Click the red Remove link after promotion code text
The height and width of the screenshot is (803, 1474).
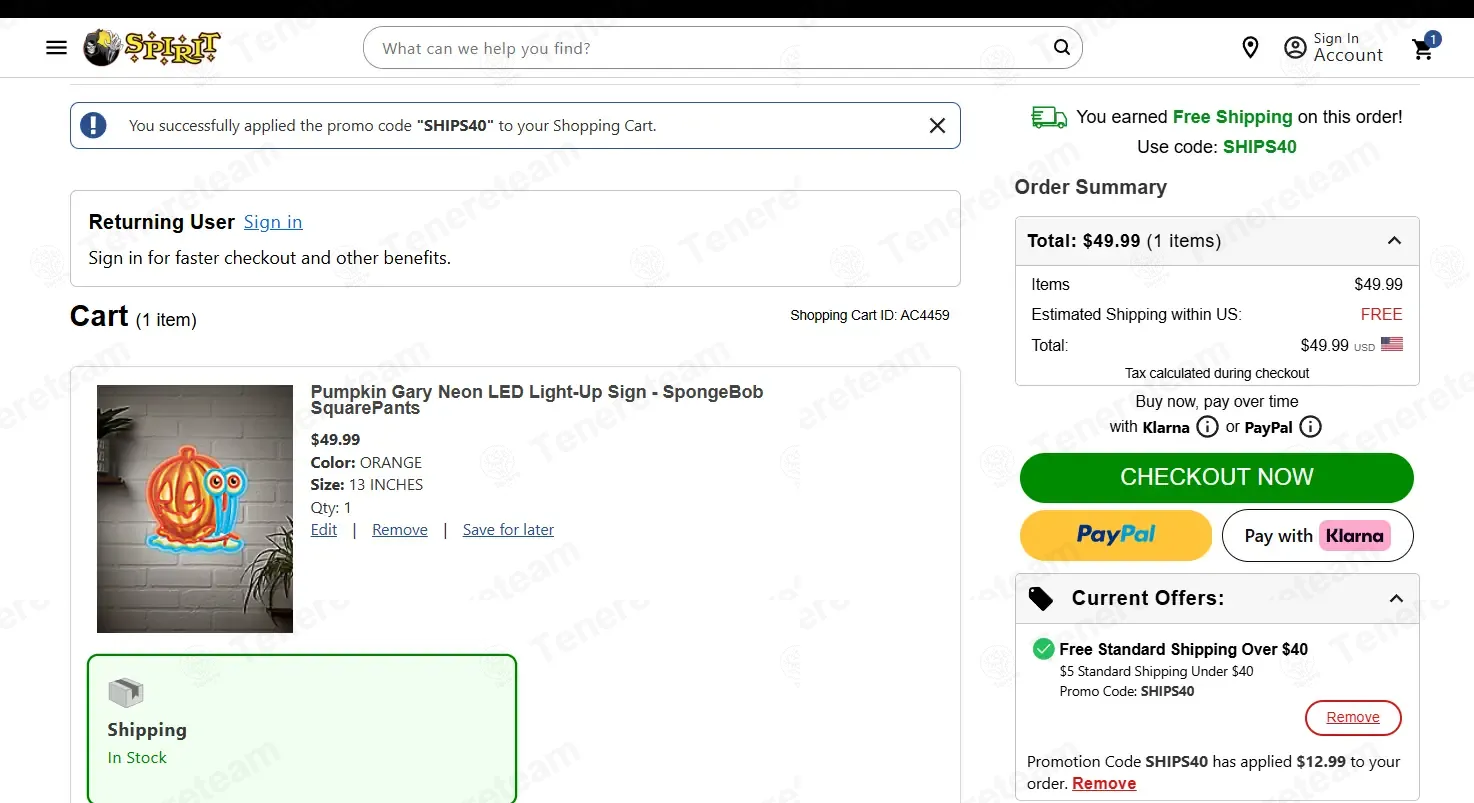click(x=1104, y=783)
